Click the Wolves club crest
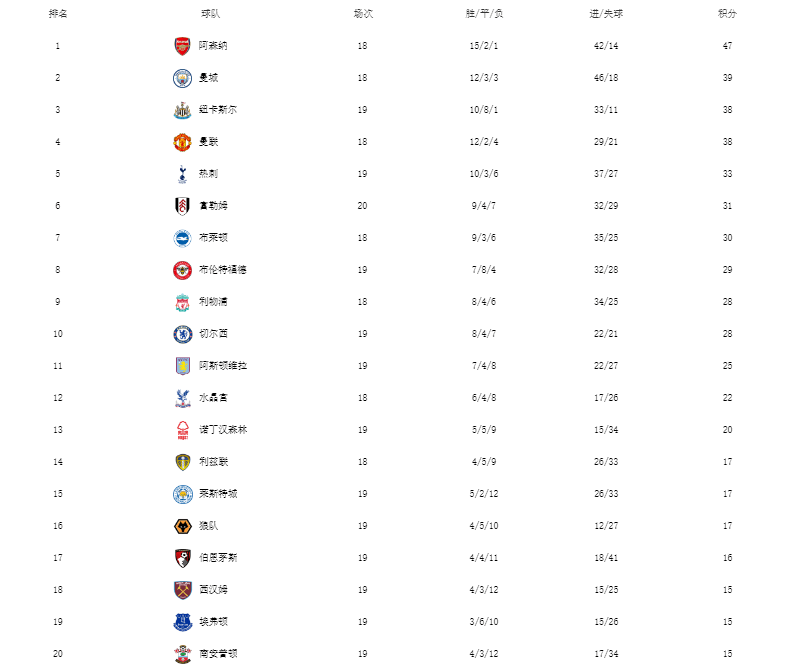The width and height of the screenshot is (786, 665). click(182, 526)
